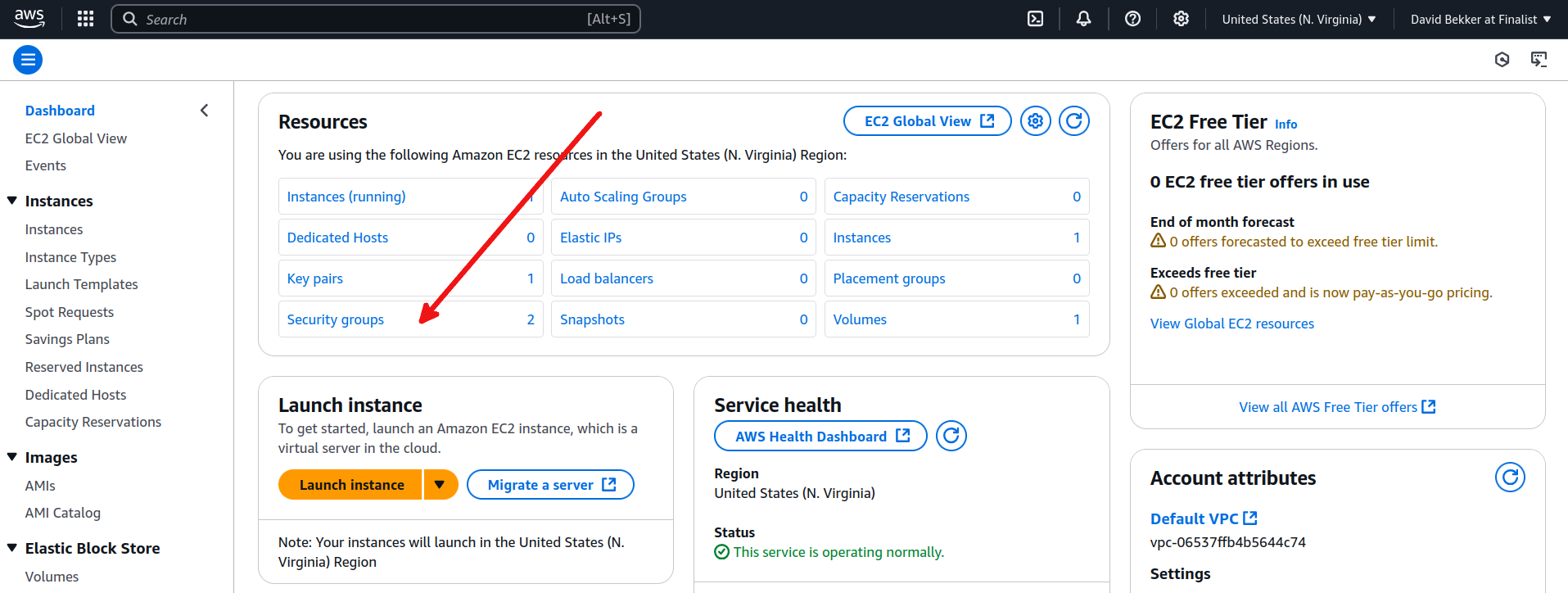The height and width of the screenshot is (593, 1568).
Task: Open the services grid menu
Action: tap(85, 19)
